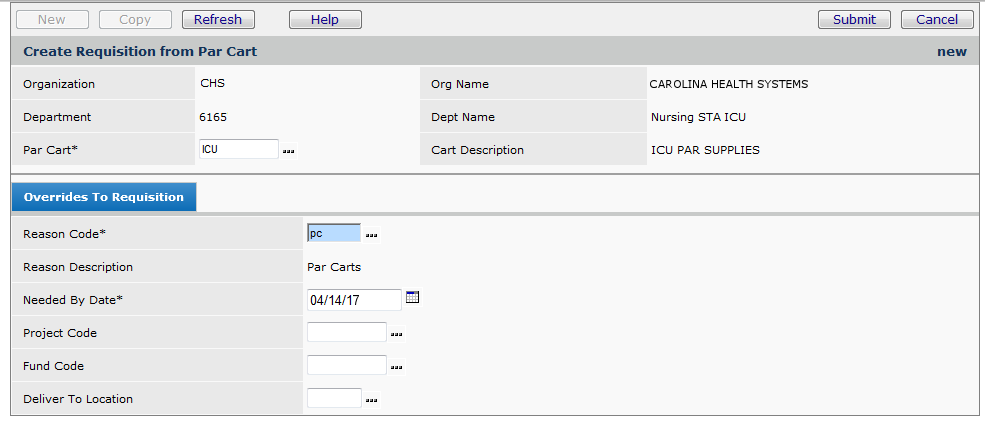
Task: Click the Deliver To Location field
Action: pos(334,398)
